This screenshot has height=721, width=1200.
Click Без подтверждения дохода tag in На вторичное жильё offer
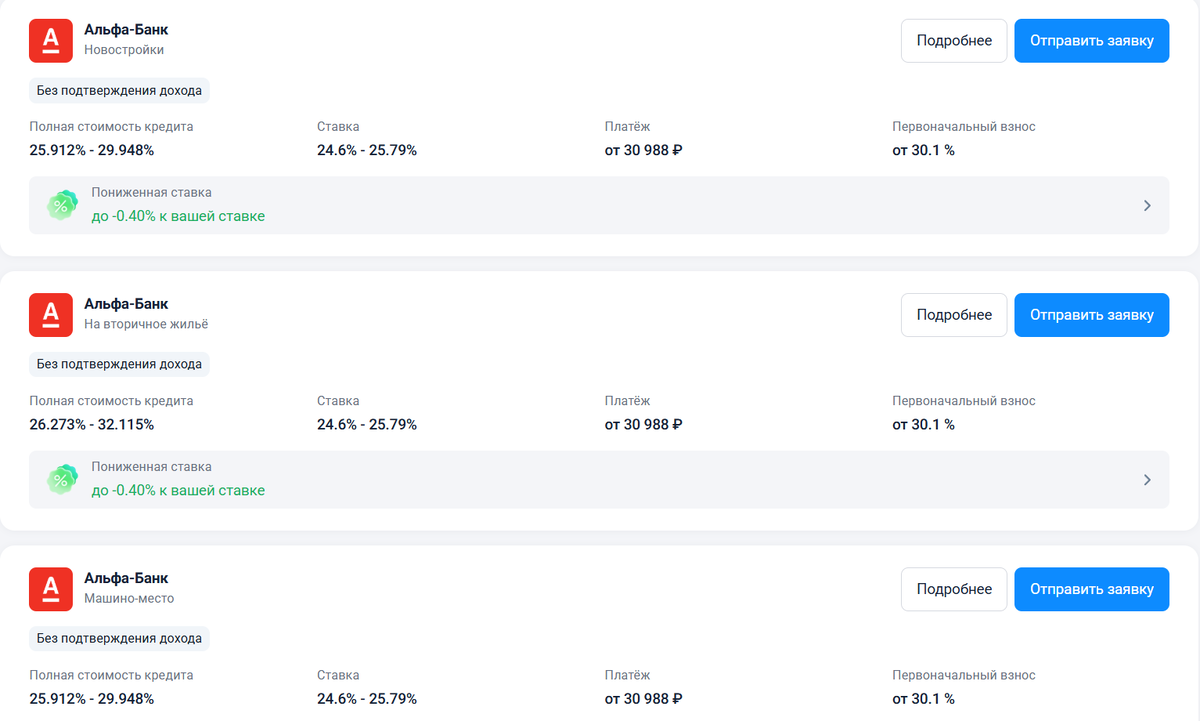click(x=119, y=364)
